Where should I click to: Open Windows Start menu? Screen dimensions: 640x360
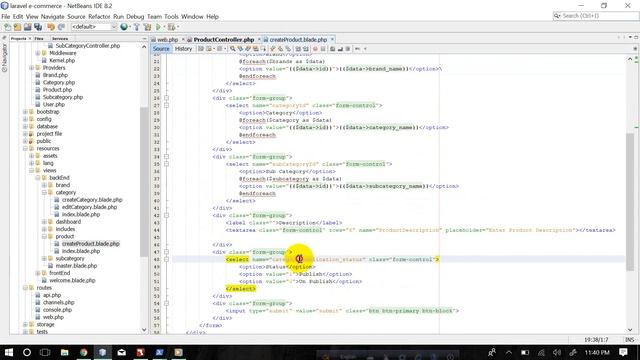[8, 352]
